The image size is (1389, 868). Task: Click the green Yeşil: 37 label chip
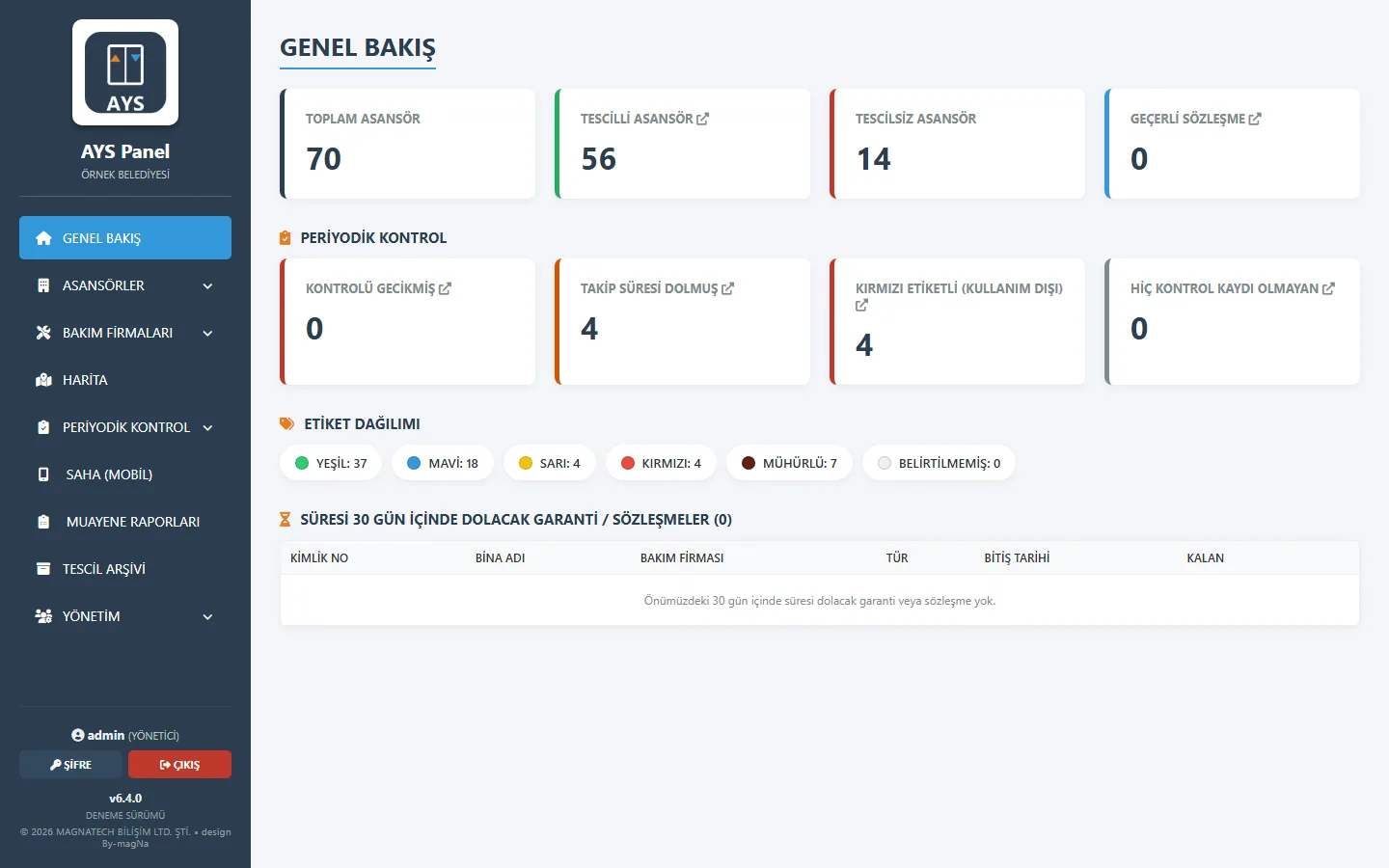331,463
